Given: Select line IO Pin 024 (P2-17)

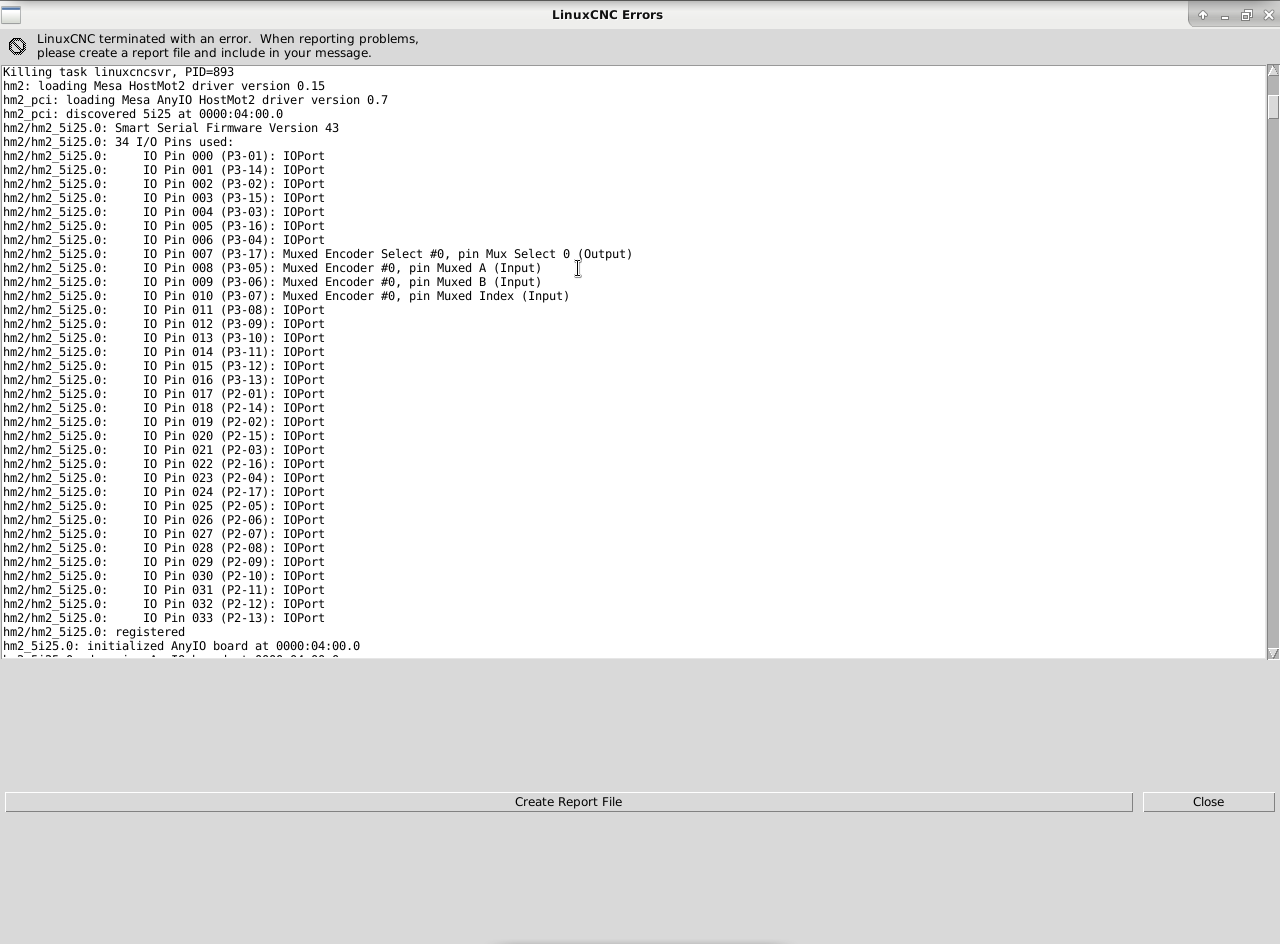Looking at the screenshot, I should 164,492.
